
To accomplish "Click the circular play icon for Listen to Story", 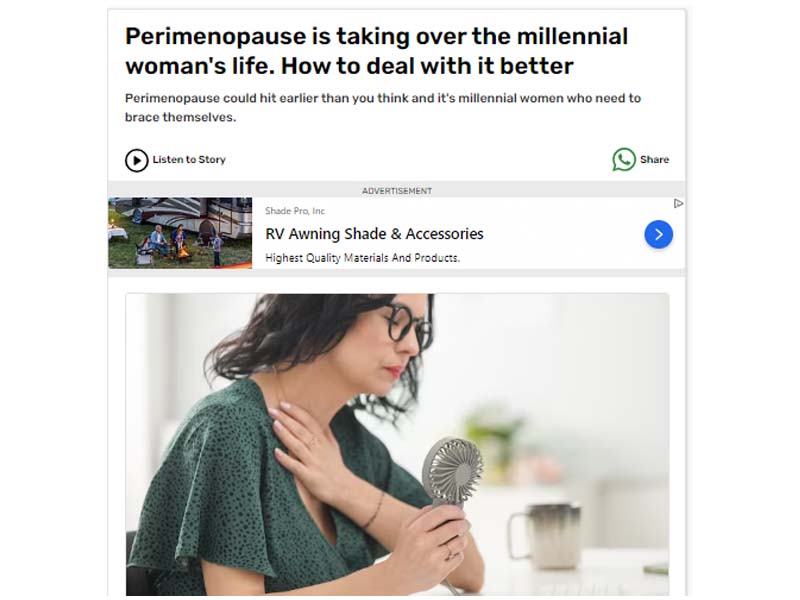I will [136, 160].
